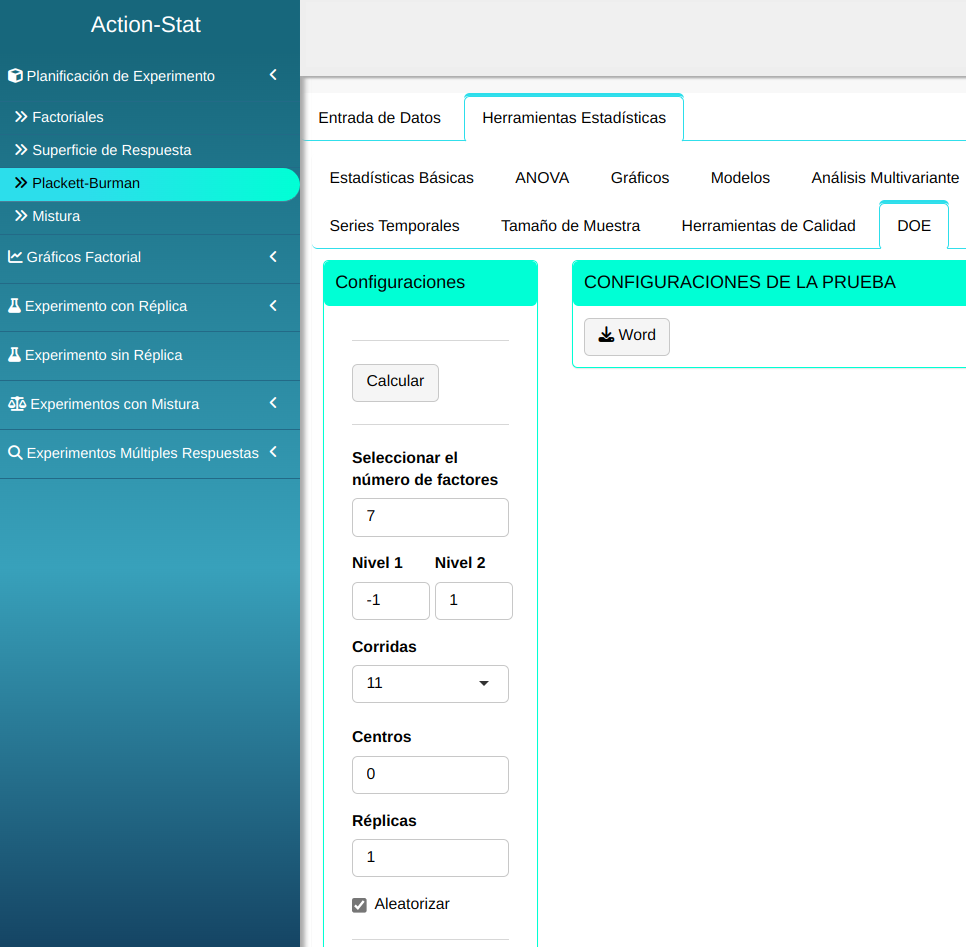Screen dimensions: 966x947
Task: Click the flask icon for Experimento con Réplica
Action: click(14, 306)
